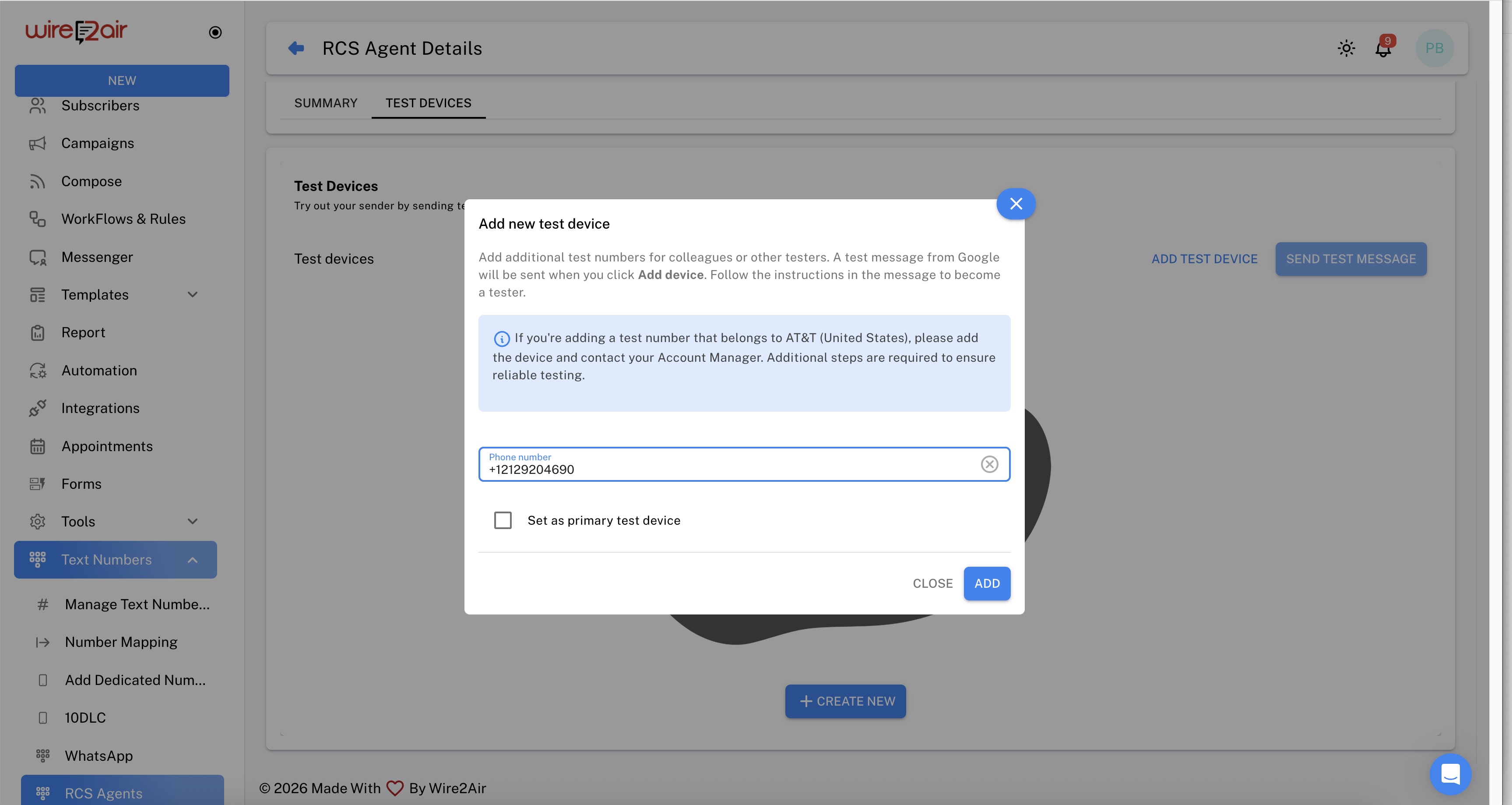Open the Subscribers section
Screen dimensions: 1512x805
(x=100, y=106)
